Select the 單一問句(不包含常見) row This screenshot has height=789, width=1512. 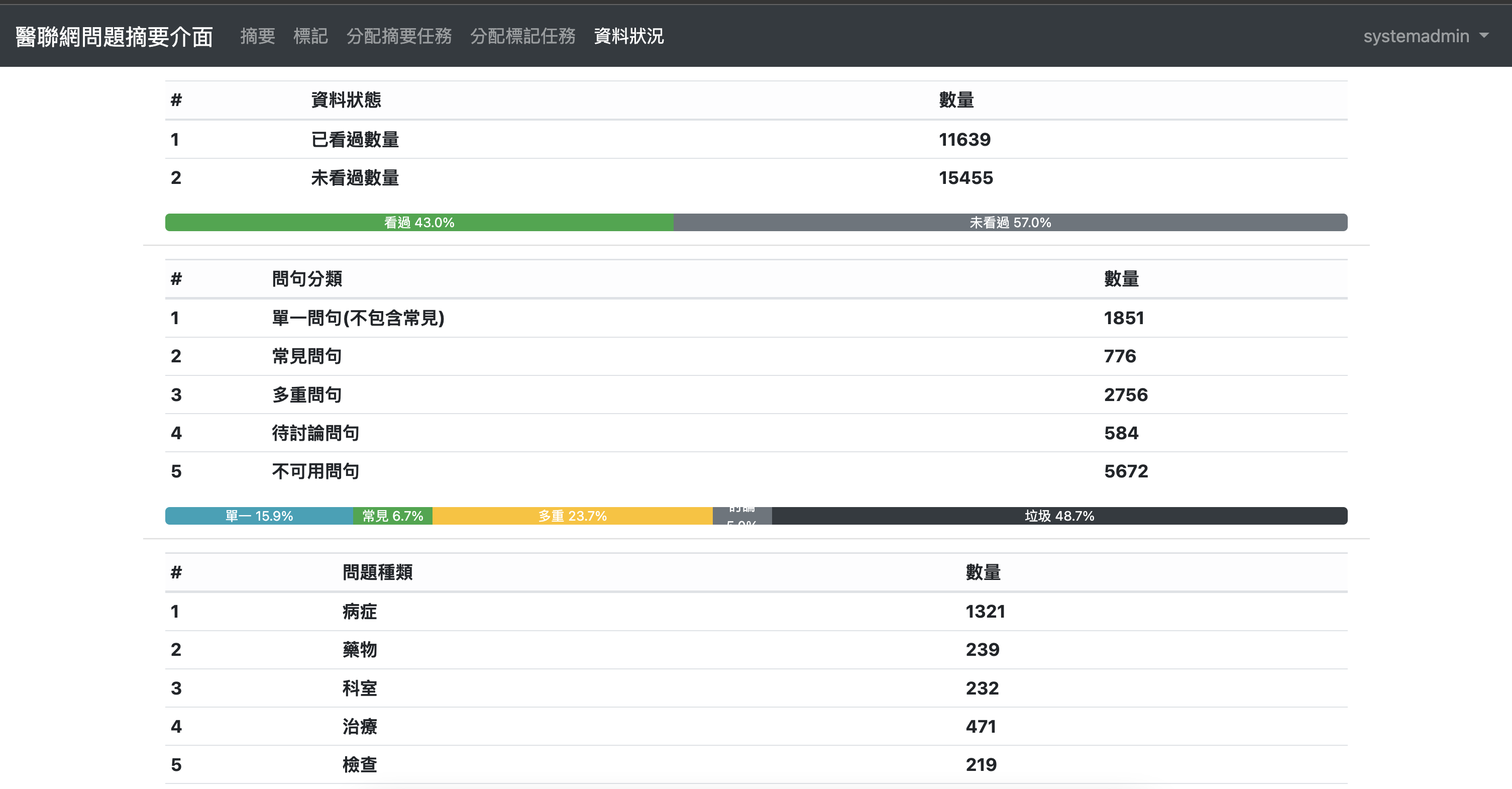(x=756, y=318)
